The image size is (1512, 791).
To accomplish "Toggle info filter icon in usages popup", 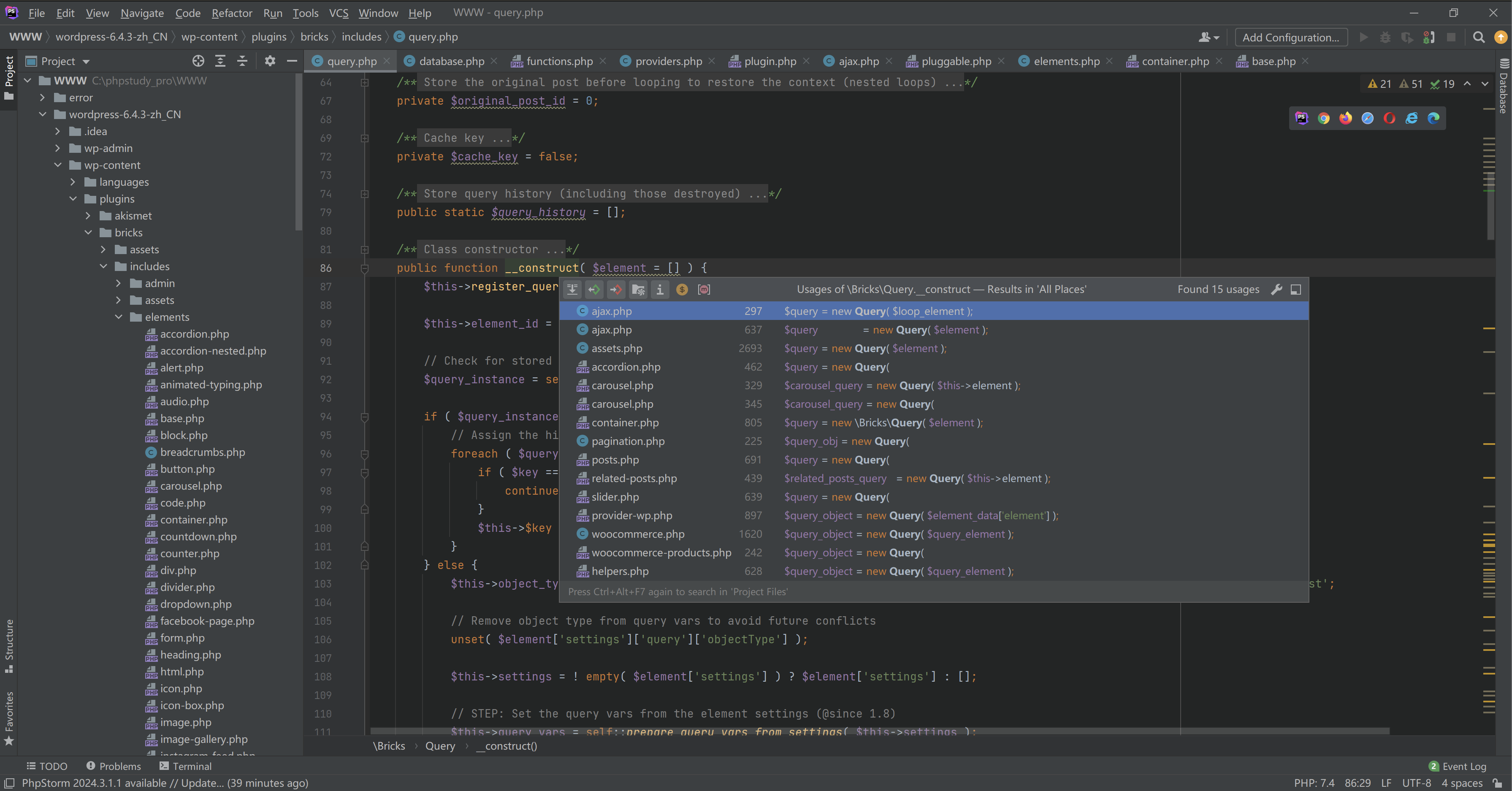I will click(x=660, y=289).
